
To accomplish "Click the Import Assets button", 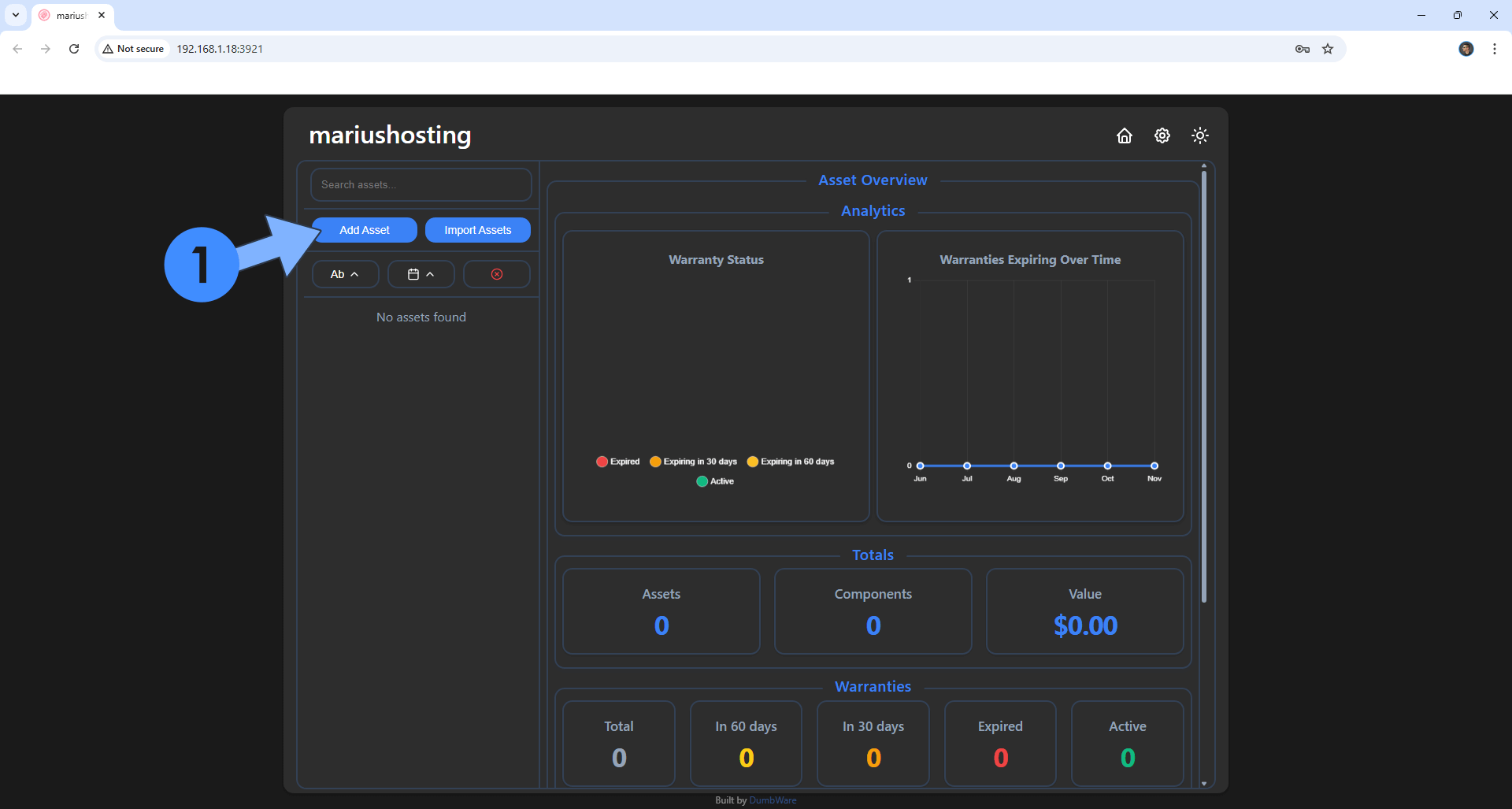I will pyautogui.click(x=477, y=230).
